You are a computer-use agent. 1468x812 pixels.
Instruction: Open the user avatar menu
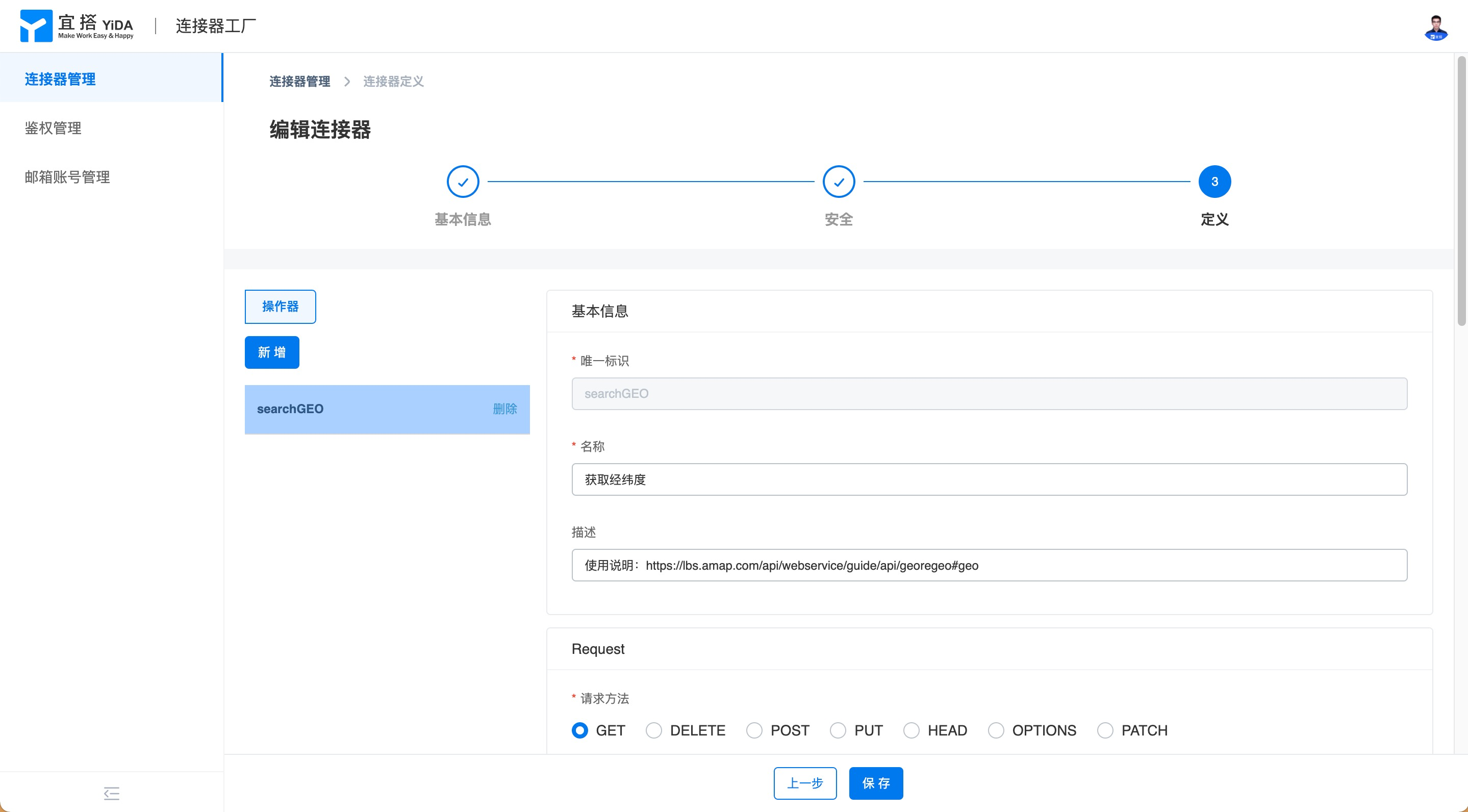[1435, 27]
